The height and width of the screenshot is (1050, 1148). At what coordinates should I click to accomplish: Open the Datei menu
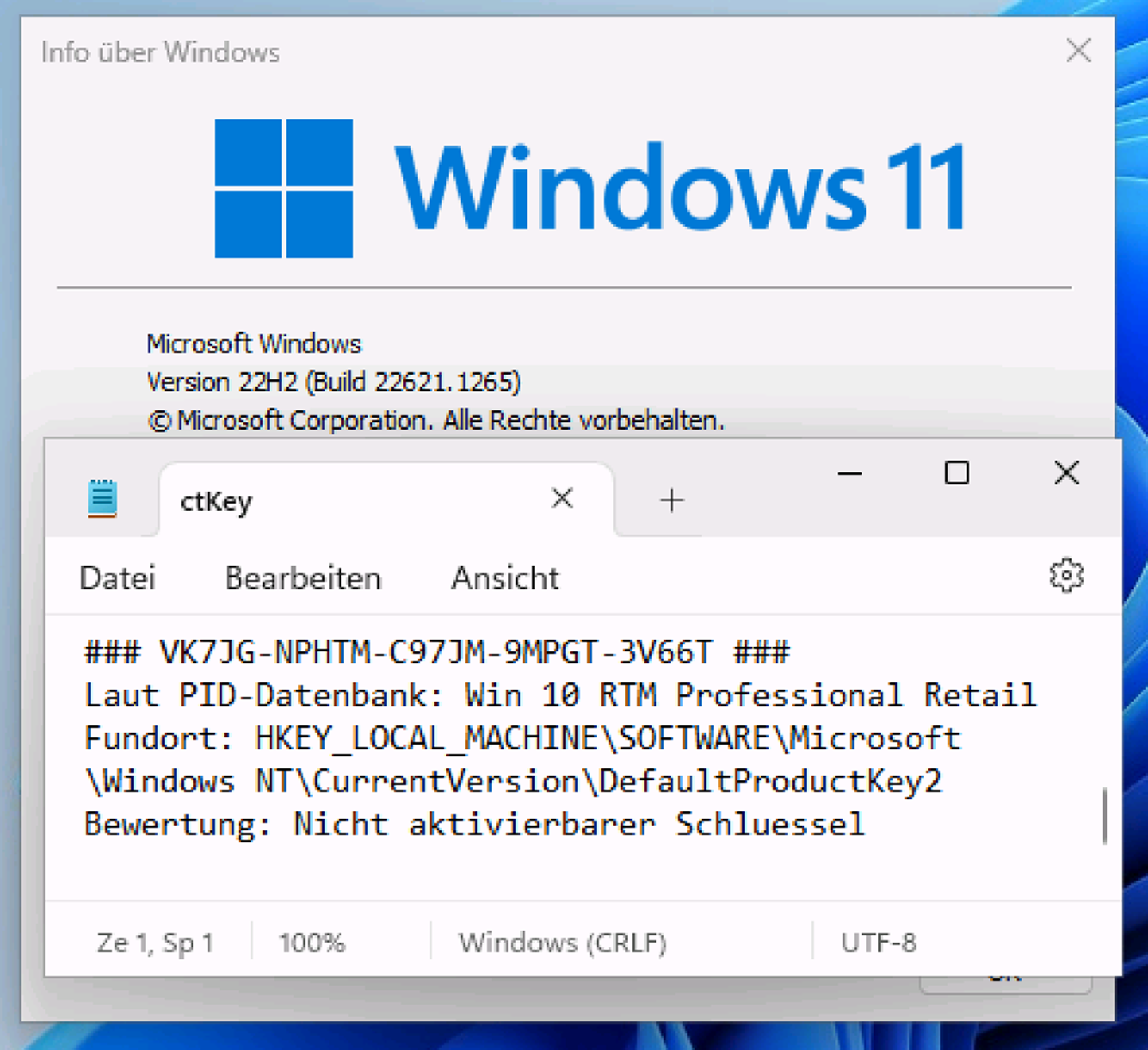tap(118, 578)
